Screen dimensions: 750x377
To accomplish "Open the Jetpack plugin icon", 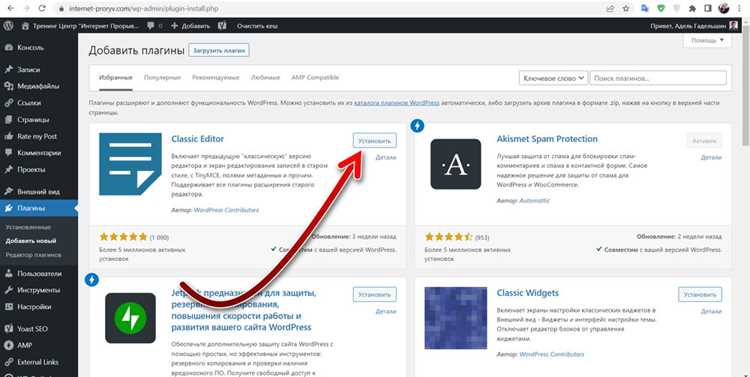I will (130, 318).
